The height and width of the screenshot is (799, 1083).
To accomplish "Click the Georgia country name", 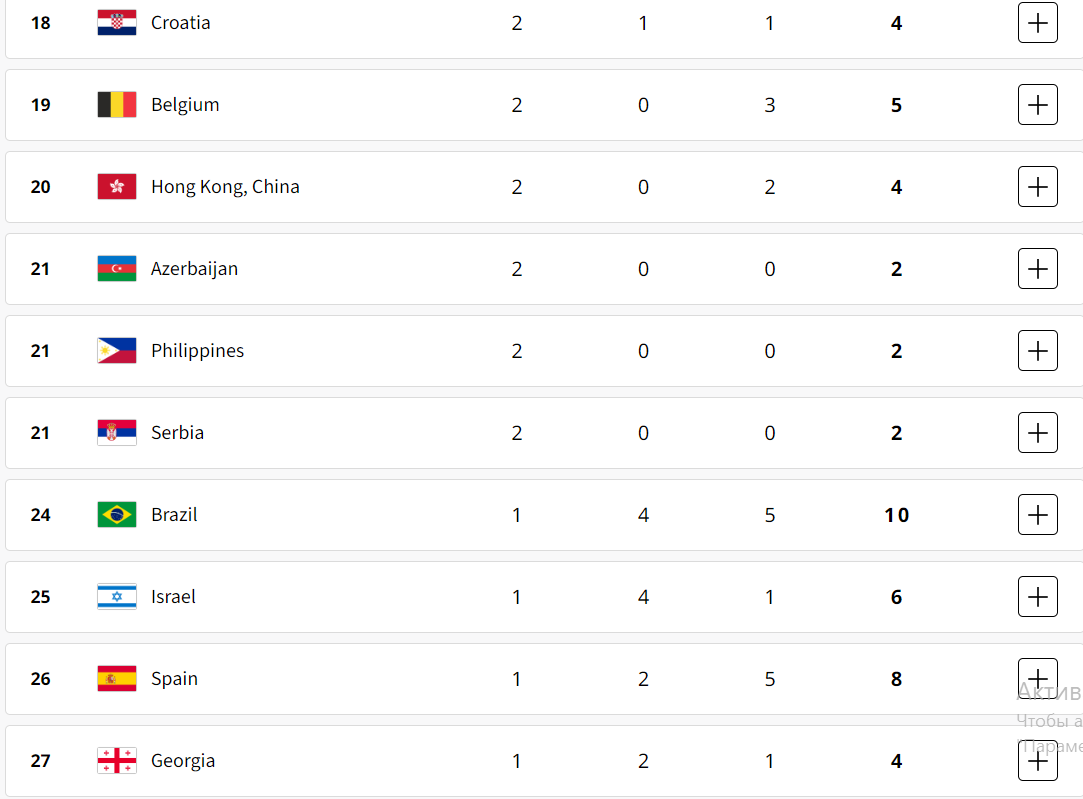I will (183, 761).
